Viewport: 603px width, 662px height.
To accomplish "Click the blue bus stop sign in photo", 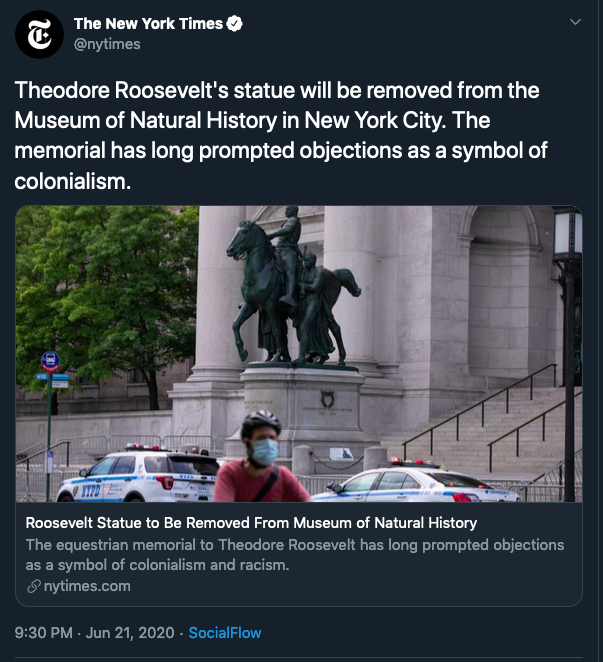I will (x=50, y=362).
